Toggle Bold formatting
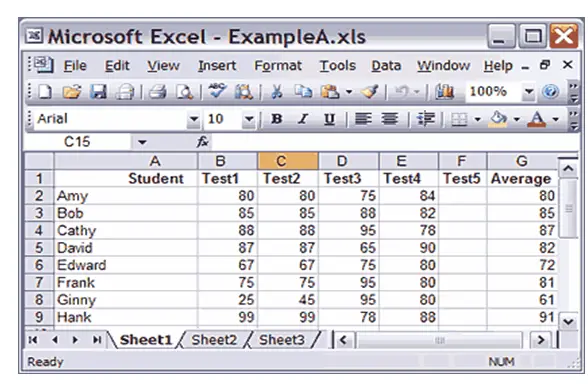This screenshot has height=384, width=588. click(277, 119)
